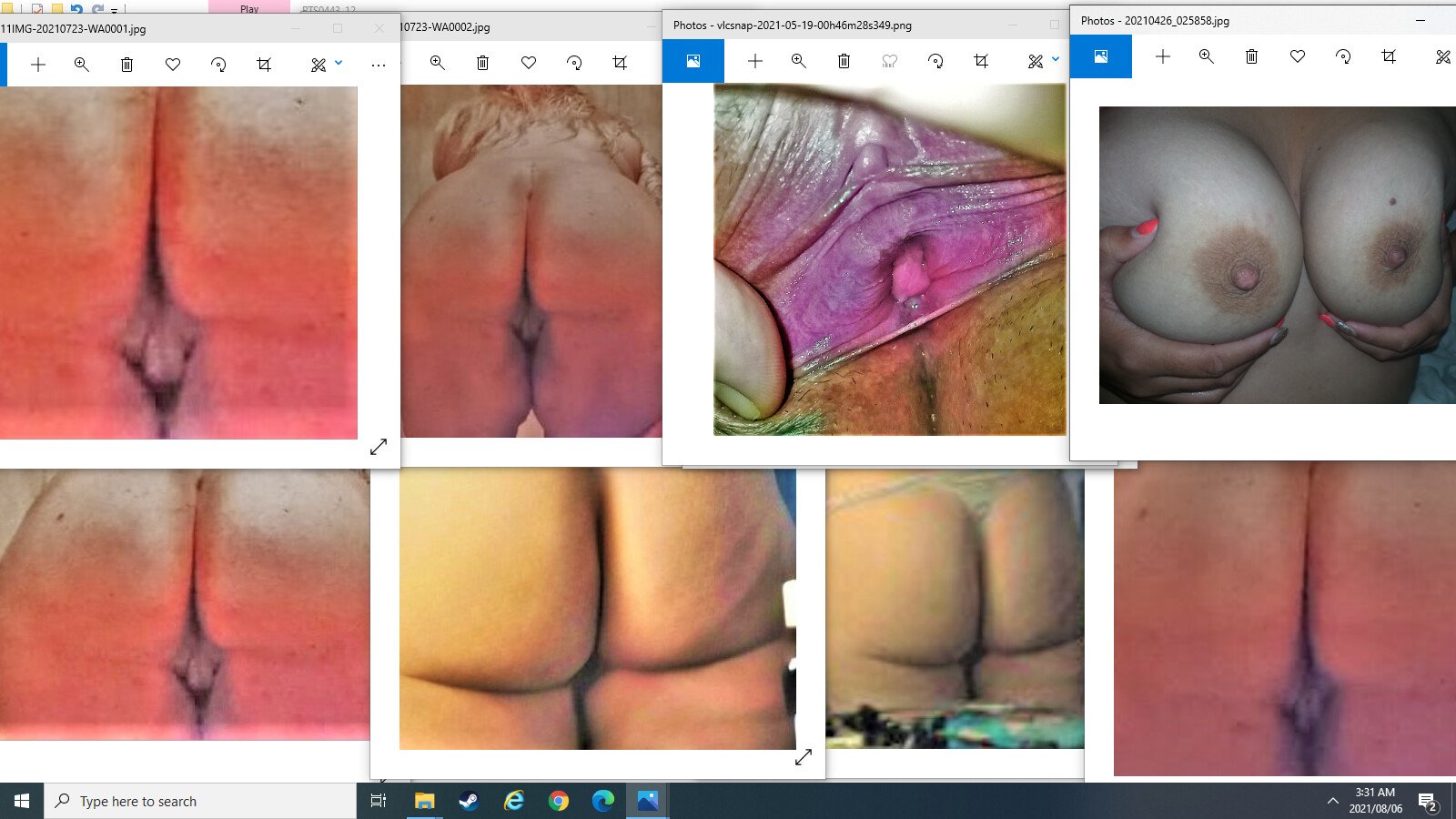Zoom icon in 11IMG-20210723-WA0001.jpg window

click(x=82, y=65)
